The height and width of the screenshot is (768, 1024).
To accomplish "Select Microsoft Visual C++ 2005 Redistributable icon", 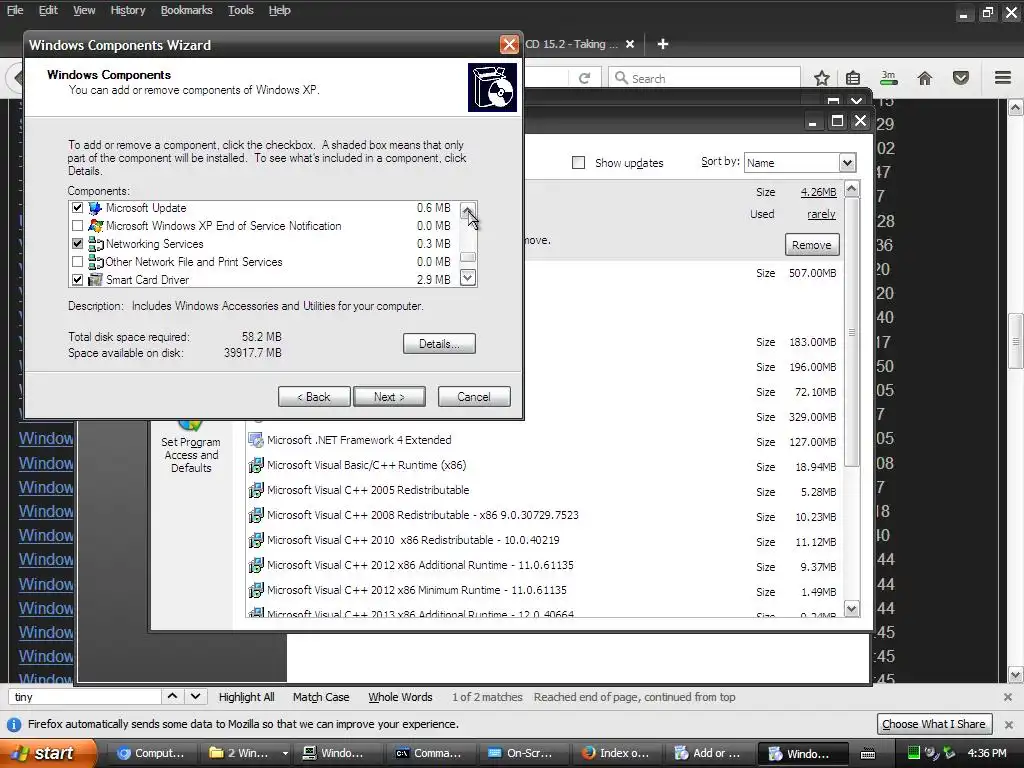I will click(x=256, y=490).
